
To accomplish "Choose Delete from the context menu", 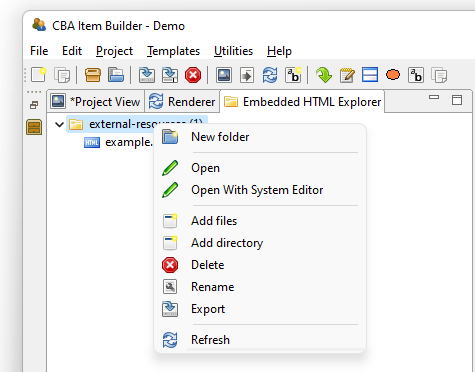I will 260,265.
